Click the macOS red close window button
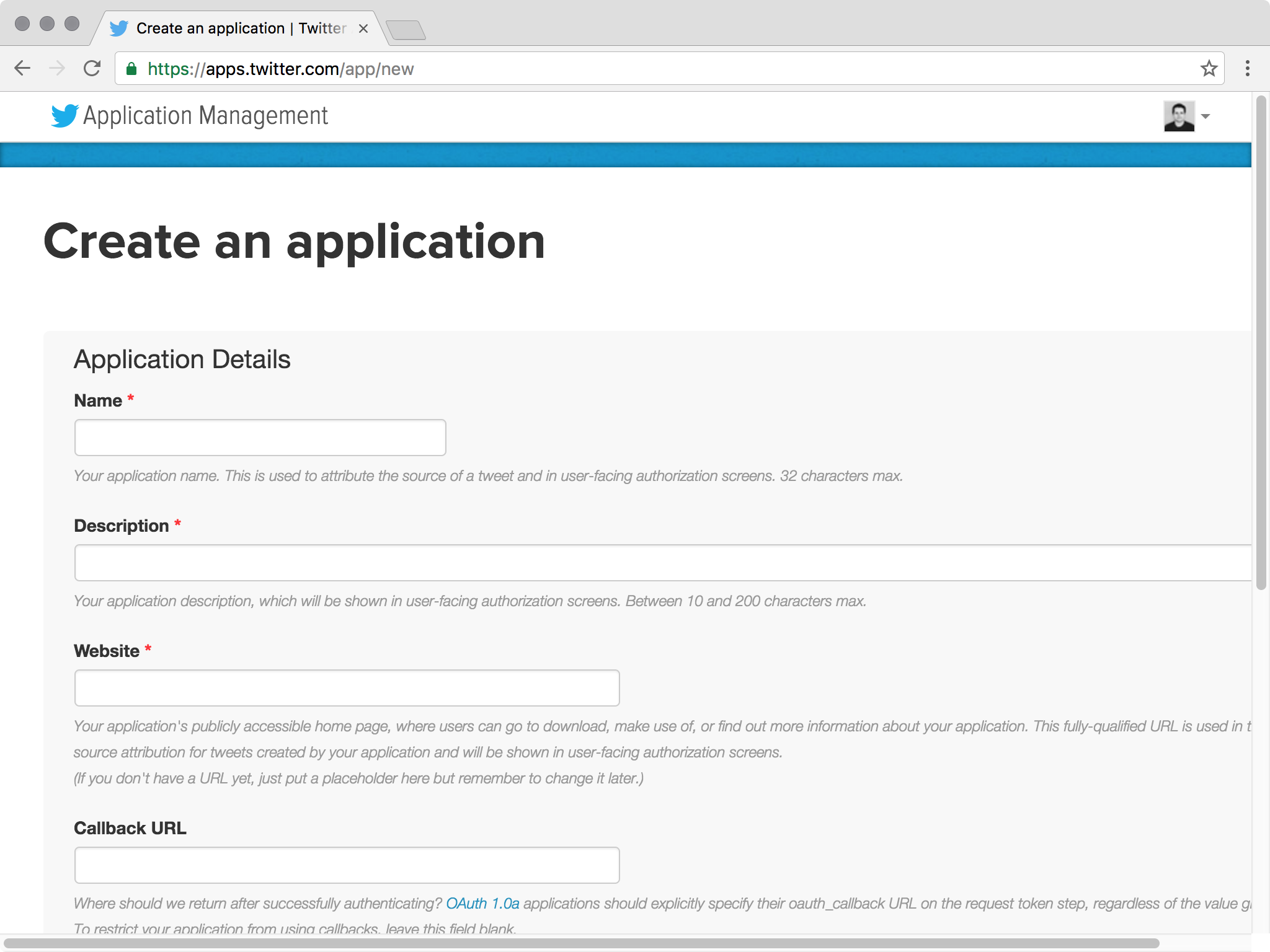Viewport: 1270px width, 952px height. pyautogui.click(x=22, y=24)
